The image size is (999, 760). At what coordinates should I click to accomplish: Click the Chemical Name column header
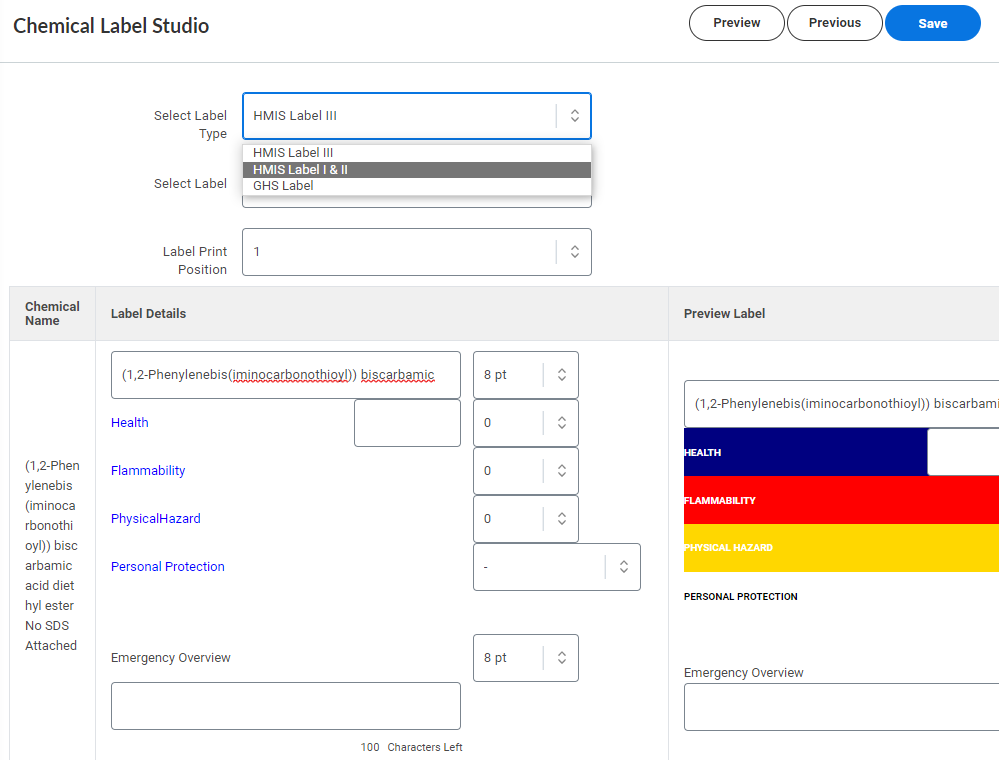[x=52, y=313]
